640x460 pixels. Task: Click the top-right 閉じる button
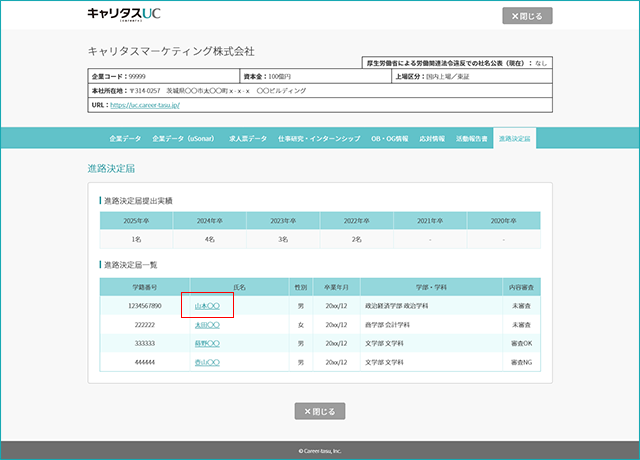(x=527, y=16)
